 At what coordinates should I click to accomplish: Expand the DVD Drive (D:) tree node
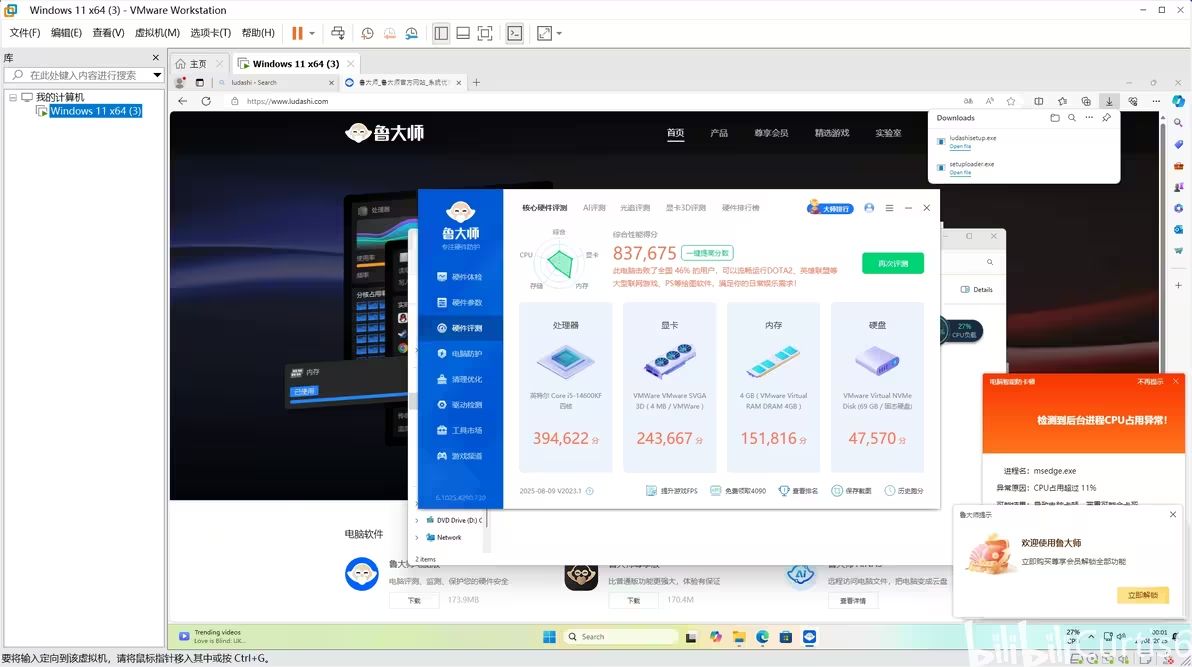[x=417, y=521]
